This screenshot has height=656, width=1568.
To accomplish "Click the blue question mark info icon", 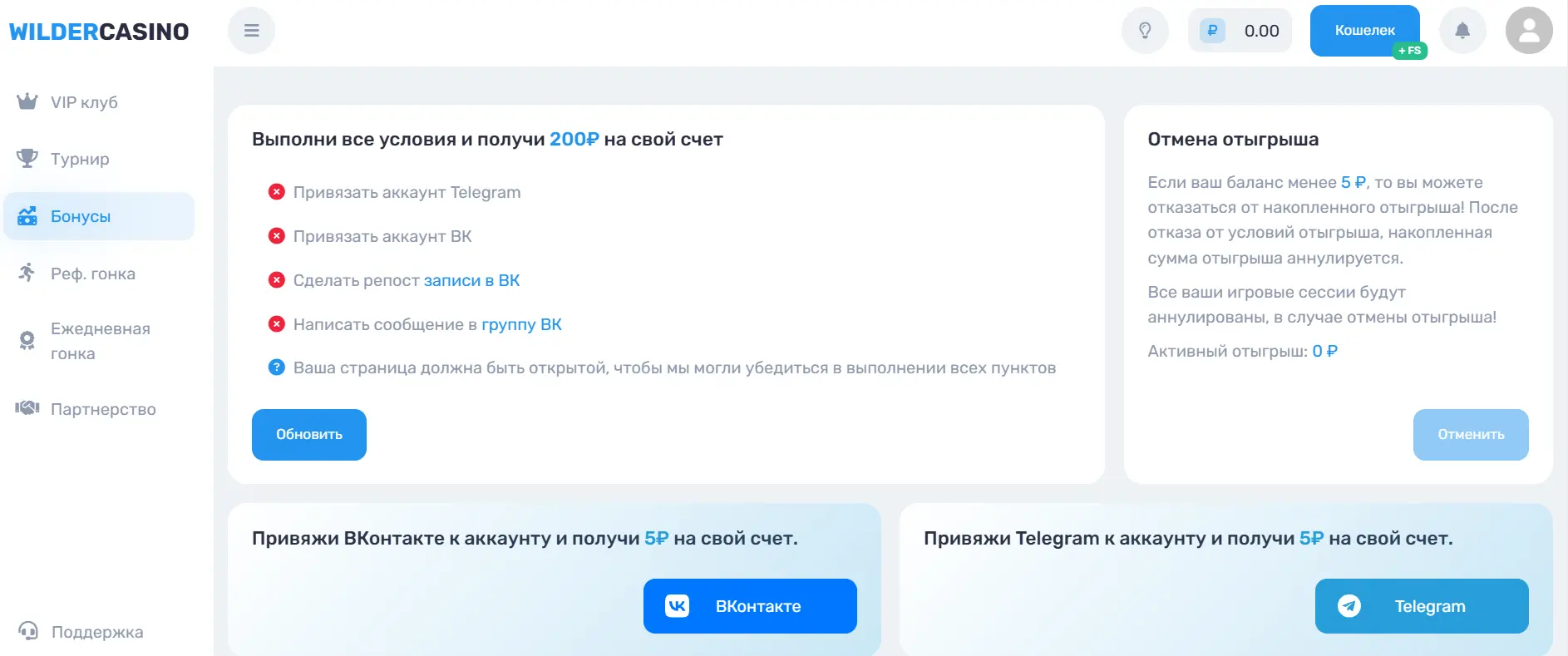I will point(277,367).
